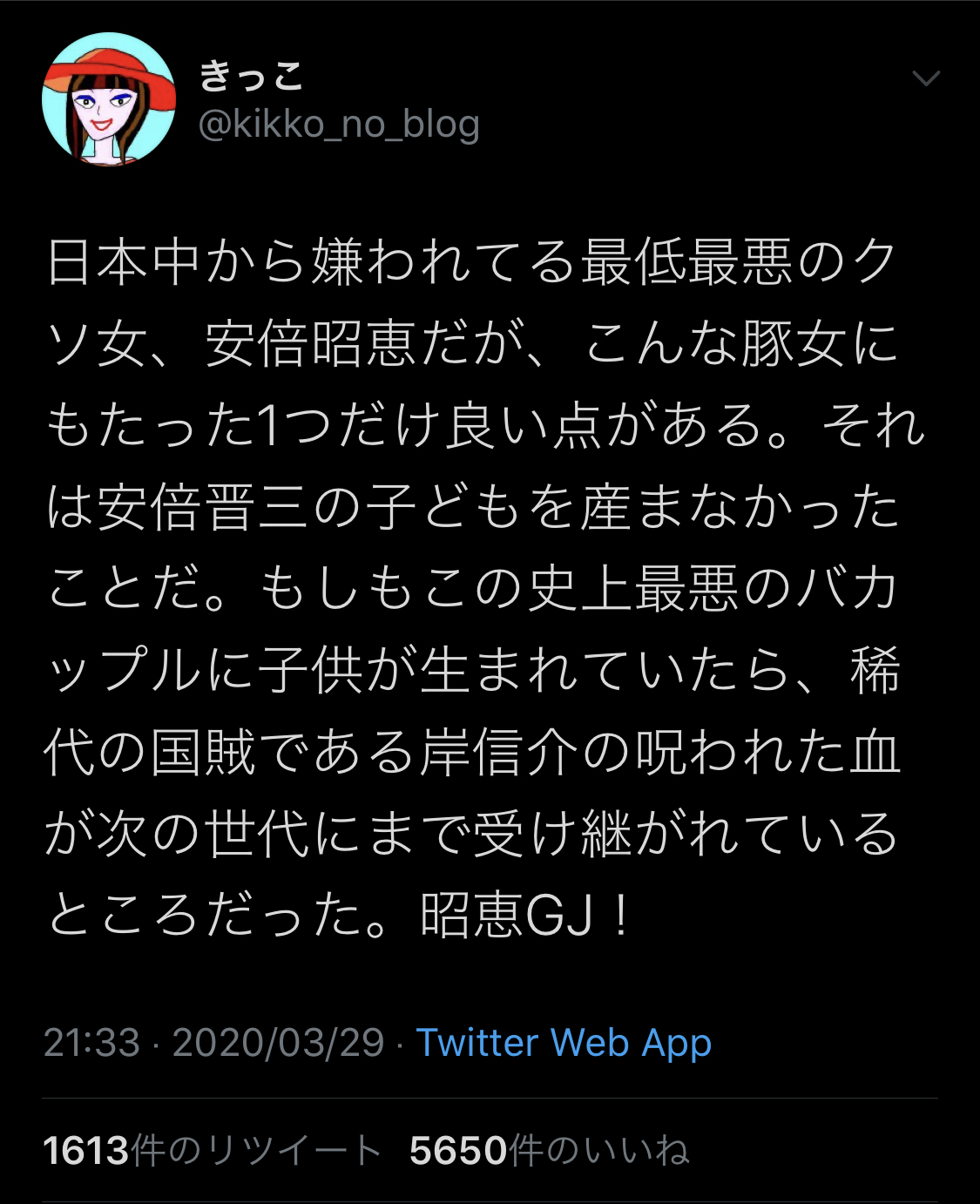980x1204 pixels.
Task: Open the @kikko_no_blog handle
Action: coord(339,125)
